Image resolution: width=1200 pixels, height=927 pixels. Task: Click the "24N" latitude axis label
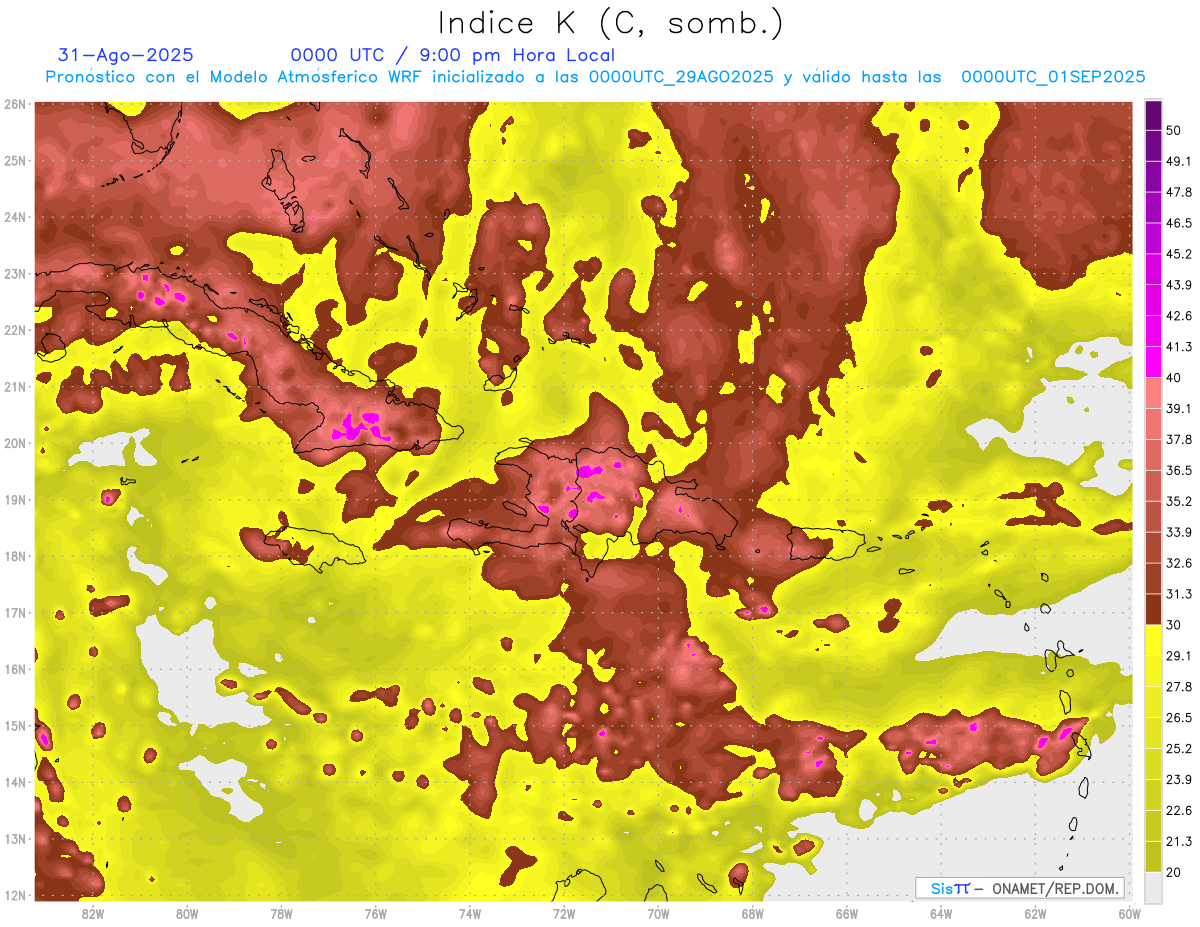[x=15, y=217]
